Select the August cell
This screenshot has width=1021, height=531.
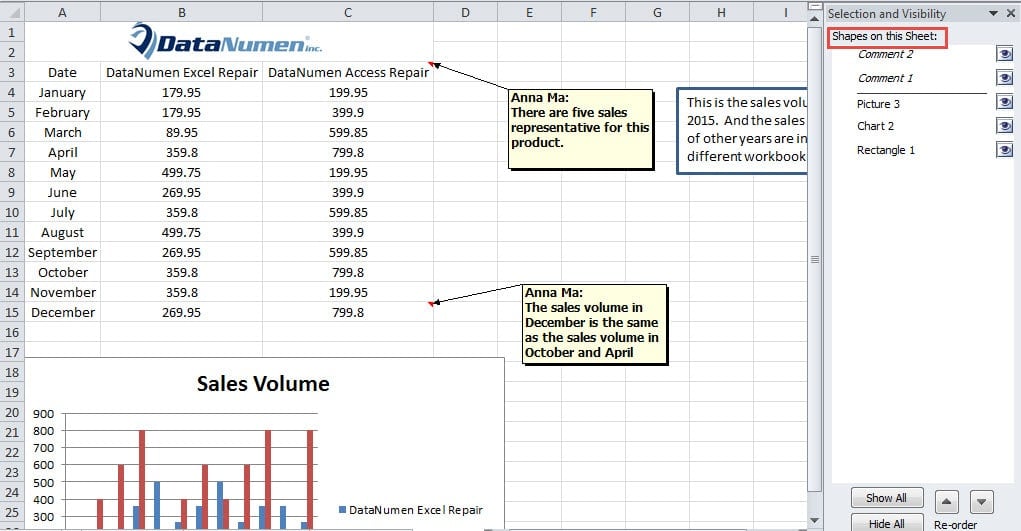tap(63, 233)
